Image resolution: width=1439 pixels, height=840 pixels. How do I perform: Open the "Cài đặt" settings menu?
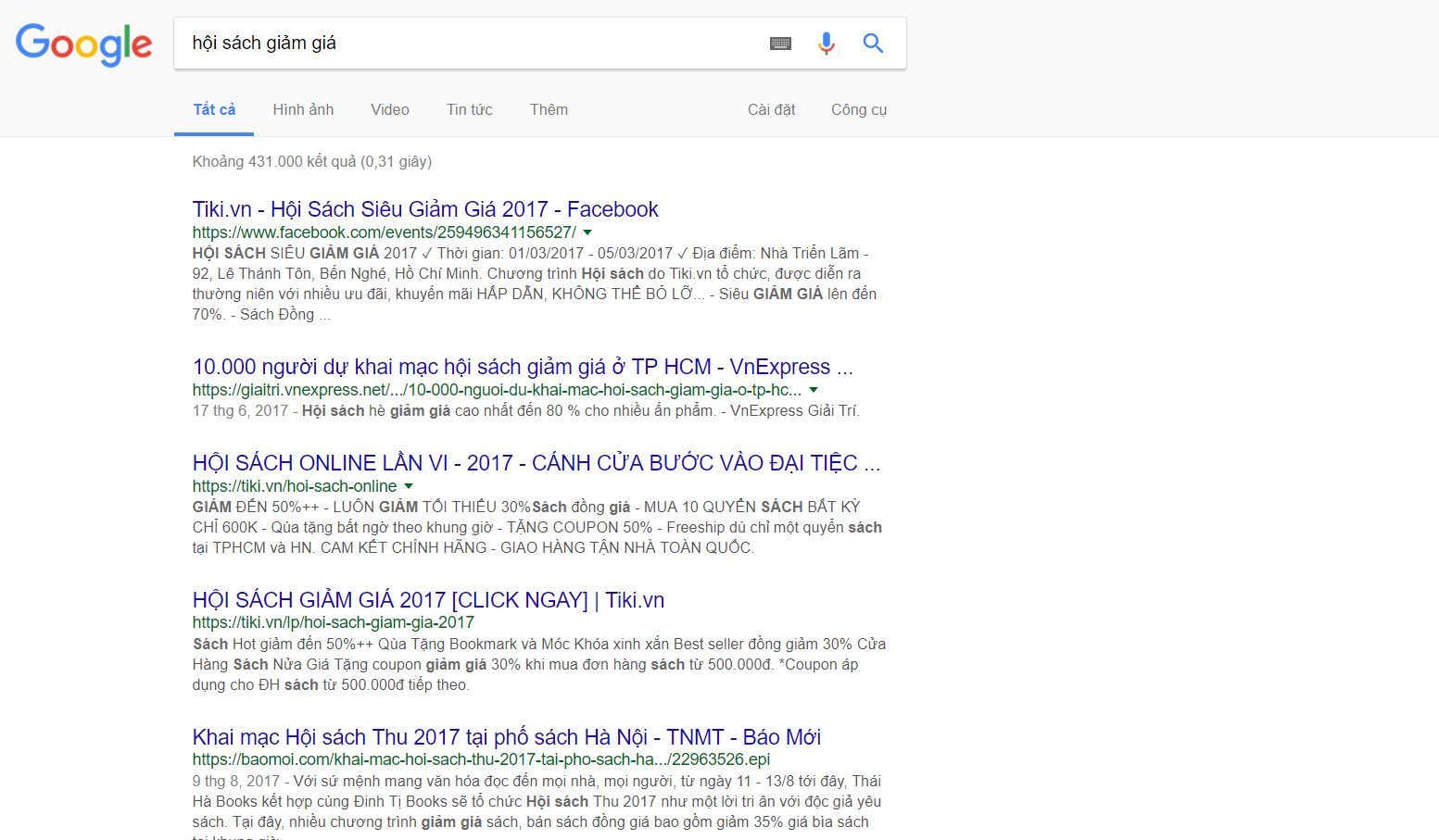(x=771, y=109)
